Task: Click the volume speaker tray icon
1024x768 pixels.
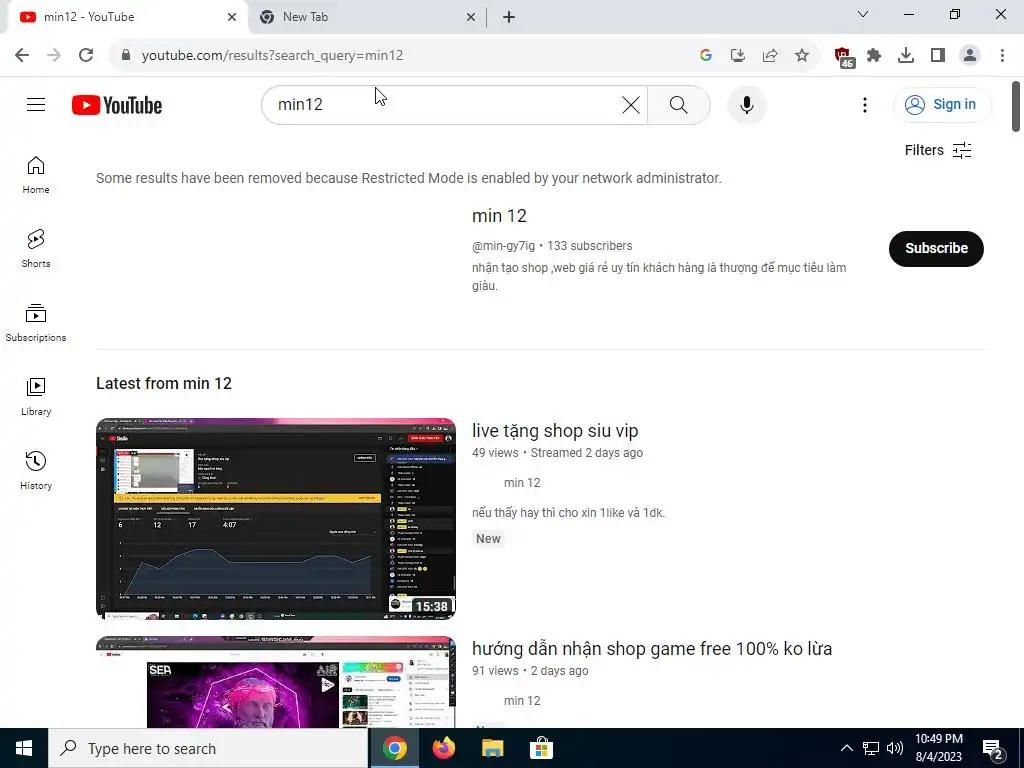Action: tap(895, 748)
